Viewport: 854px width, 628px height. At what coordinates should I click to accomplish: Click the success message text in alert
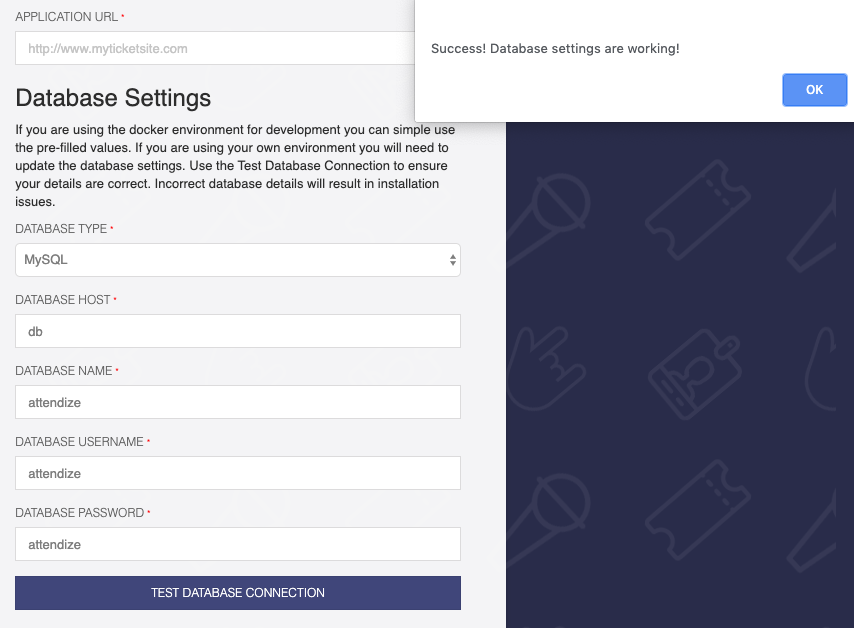point(555,48)
